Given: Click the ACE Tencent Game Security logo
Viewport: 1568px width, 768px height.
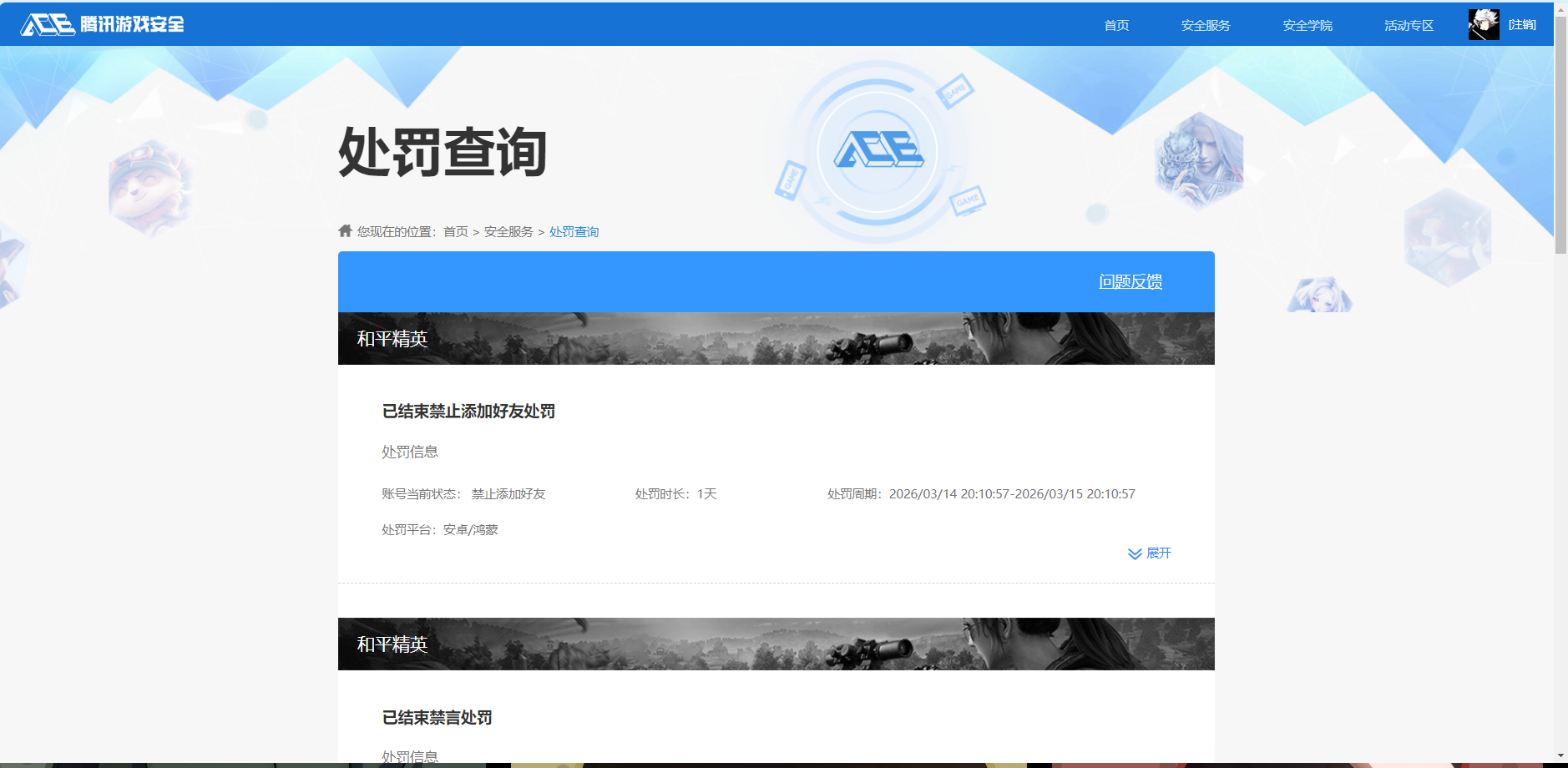Looking at the screenshot, I should click(x=100, y=24).
